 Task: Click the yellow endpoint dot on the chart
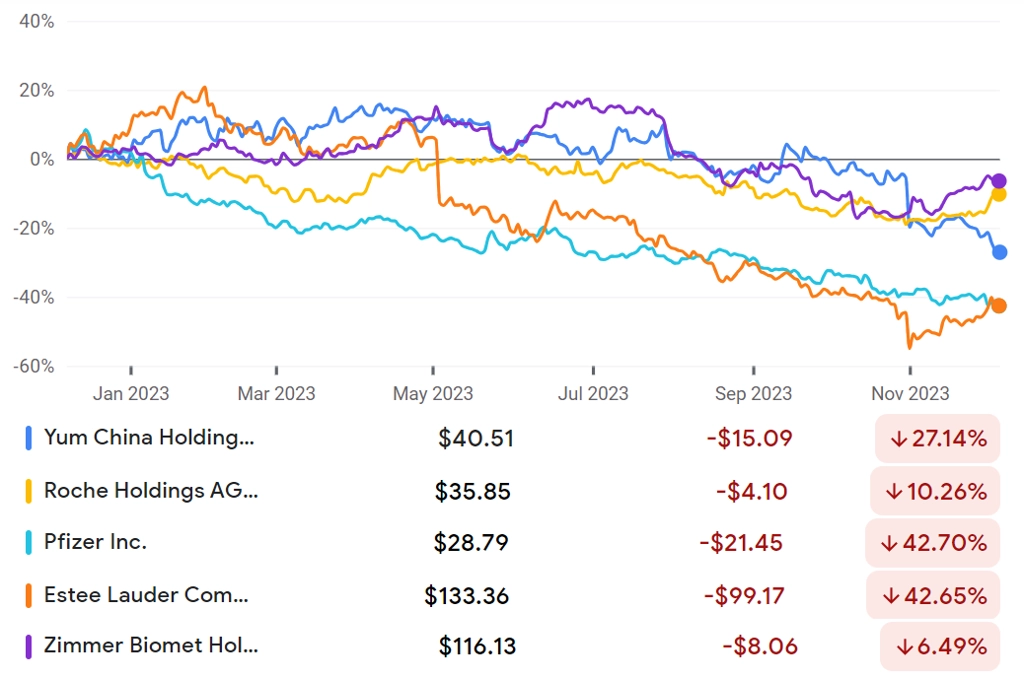coord(999,194)
